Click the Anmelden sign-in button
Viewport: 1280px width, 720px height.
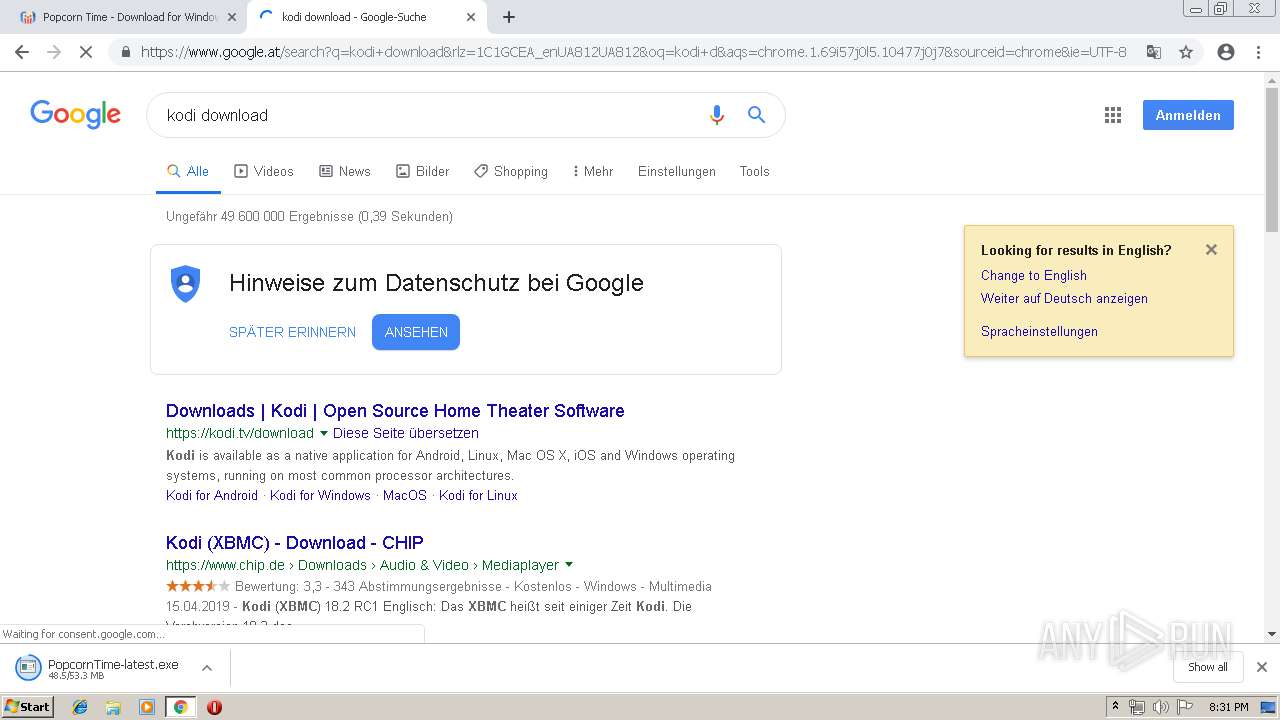[x=1188, y=115]
